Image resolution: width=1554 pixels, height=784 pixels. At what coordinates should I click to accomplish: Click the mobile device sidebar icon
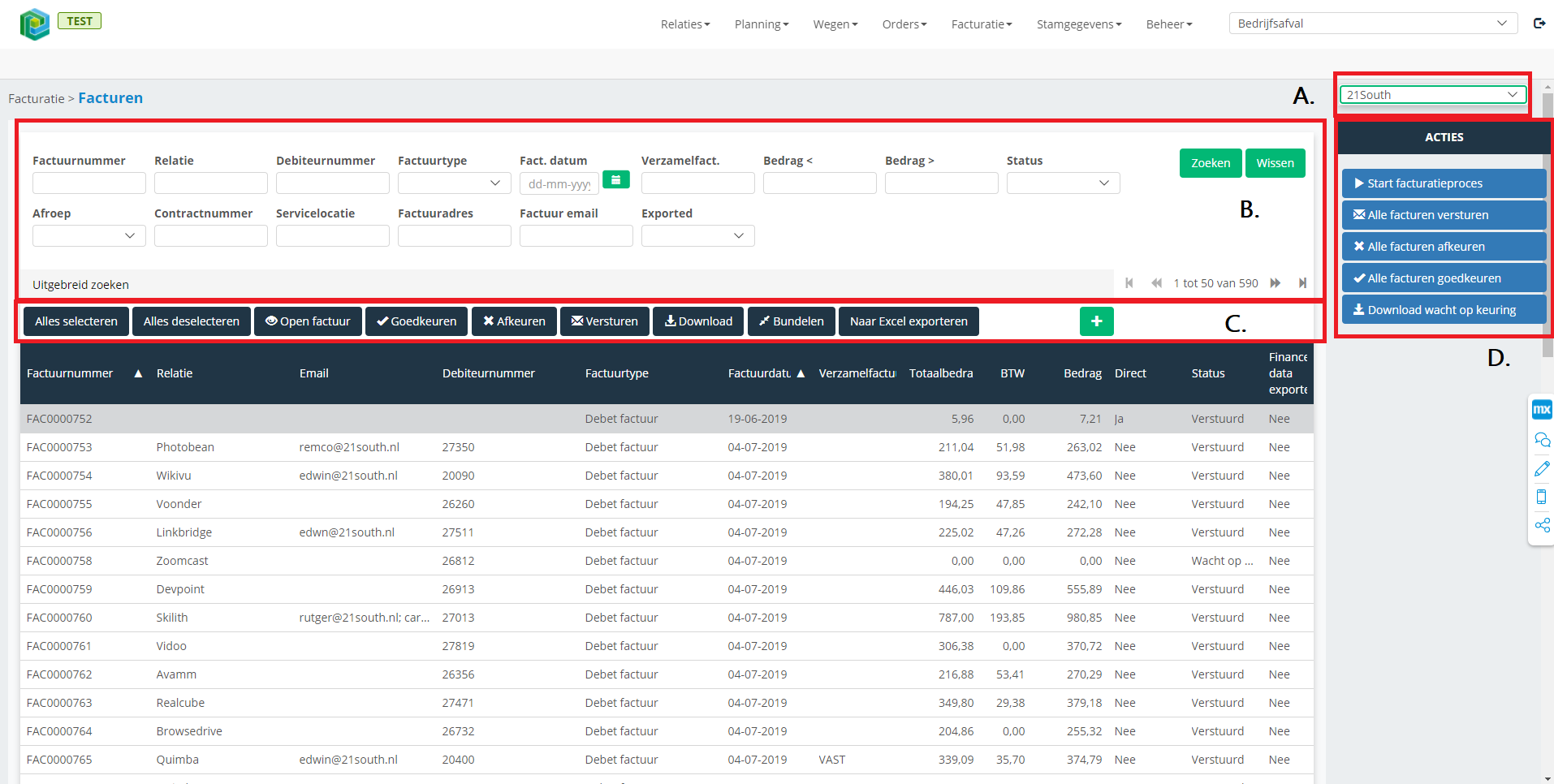[1542, 497]
